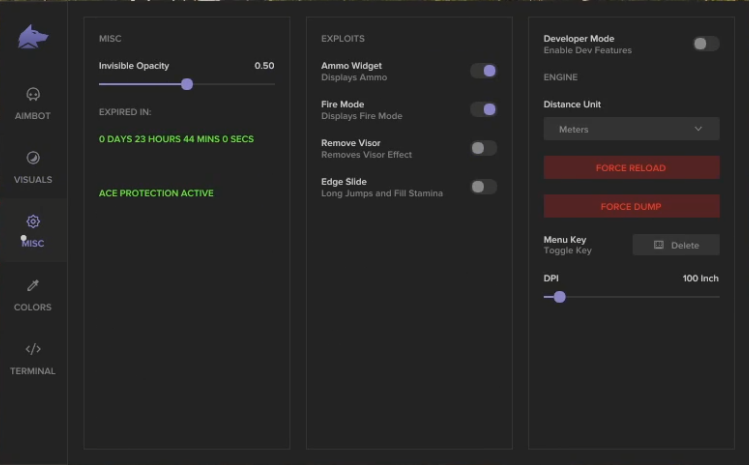This screenshot has height=465, width=749.
Task: Switch to the COLORS tab label
Action: pos(33,307)
